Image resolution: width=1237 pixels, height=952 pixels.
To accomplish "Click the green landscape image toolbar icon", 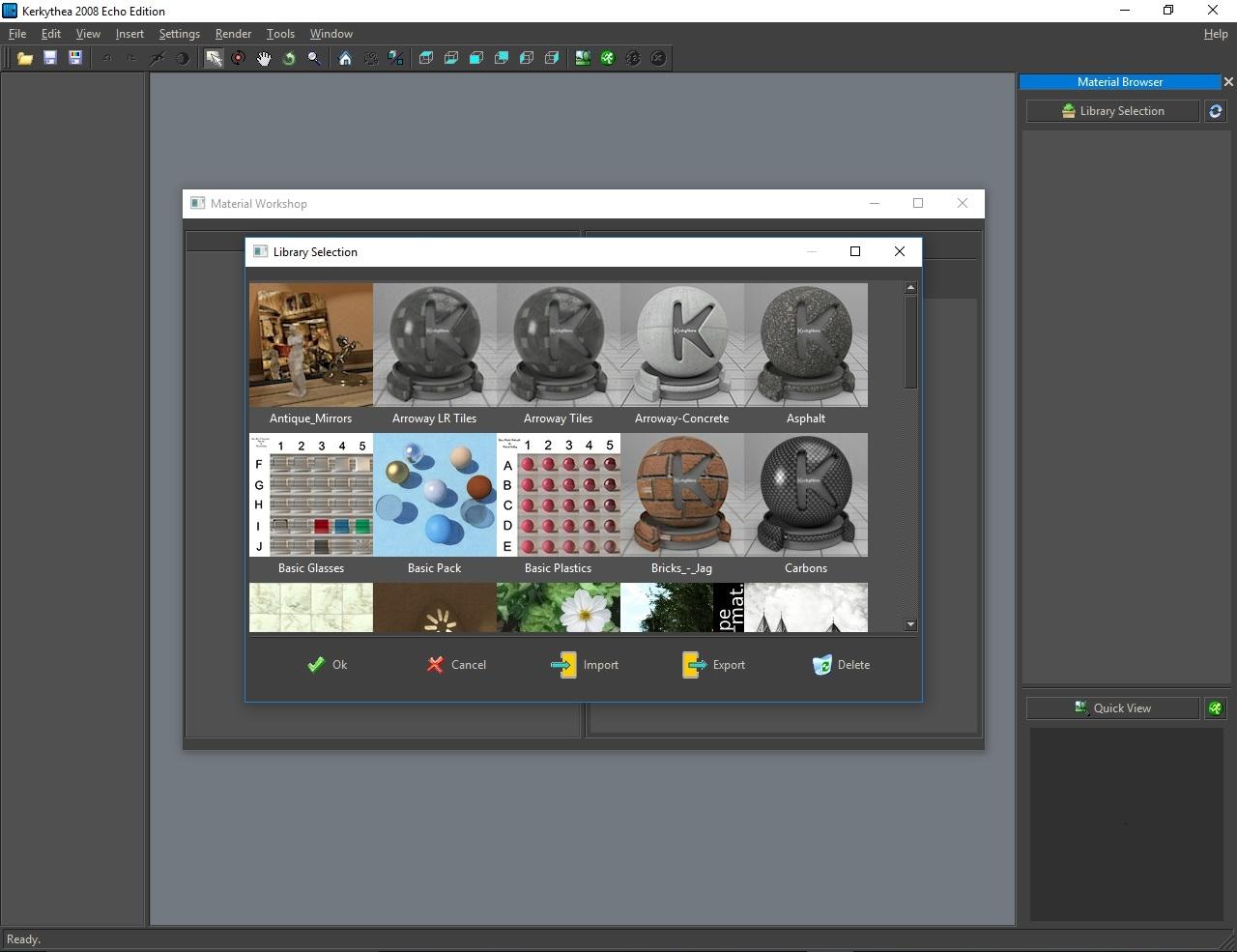I will (x=583, y=58).
